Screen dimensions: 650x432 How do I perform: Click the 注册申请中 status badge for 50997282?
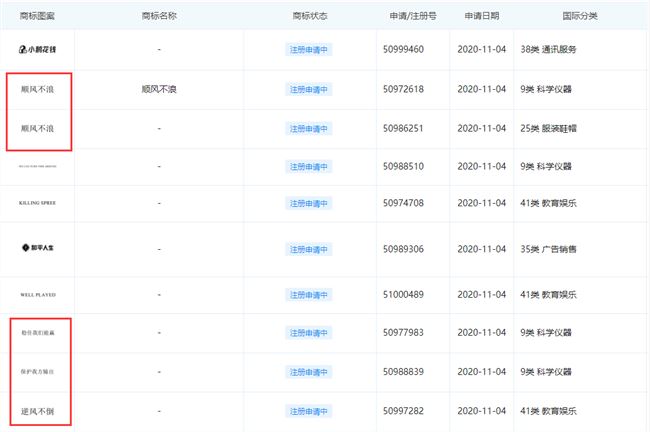point(308,411)
